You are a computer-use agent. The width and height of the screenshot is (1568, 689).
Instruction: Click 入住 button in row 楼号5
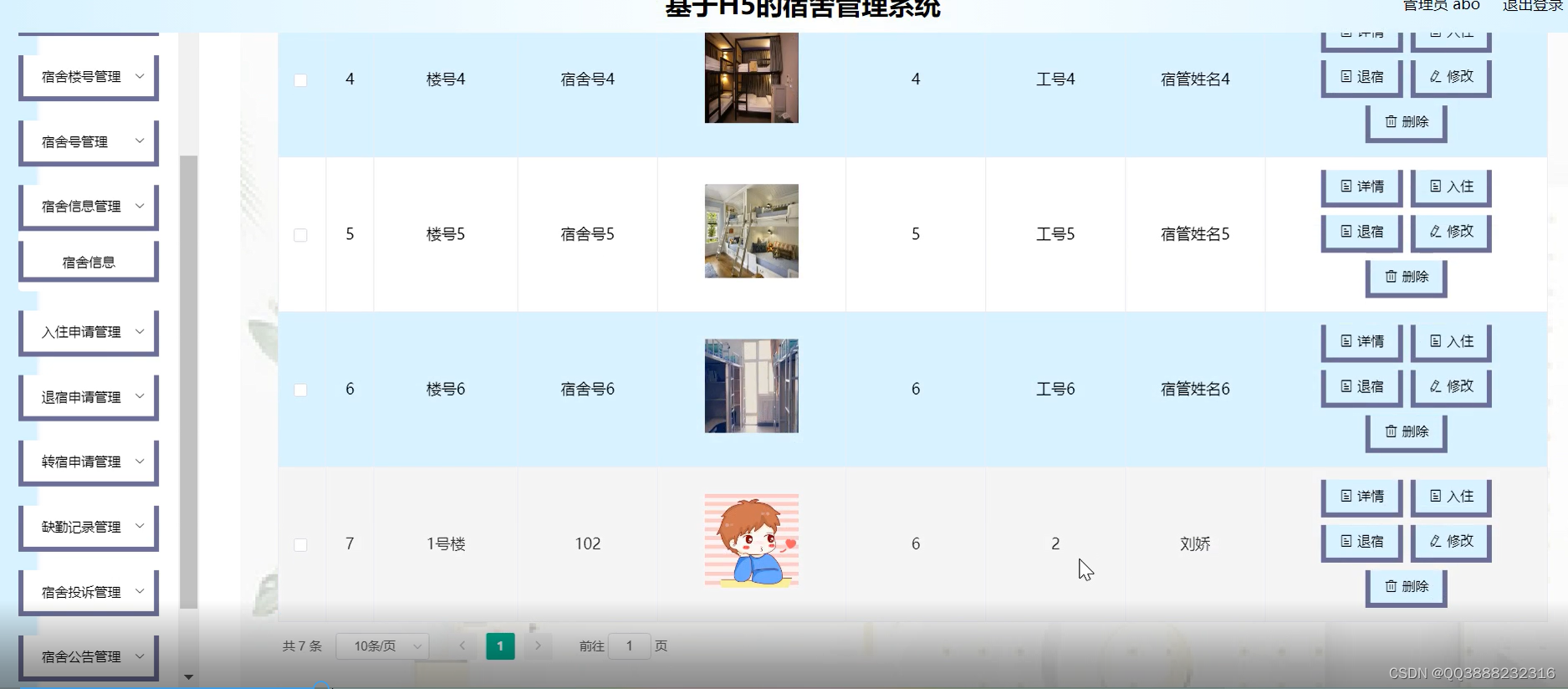(1451, 186)
